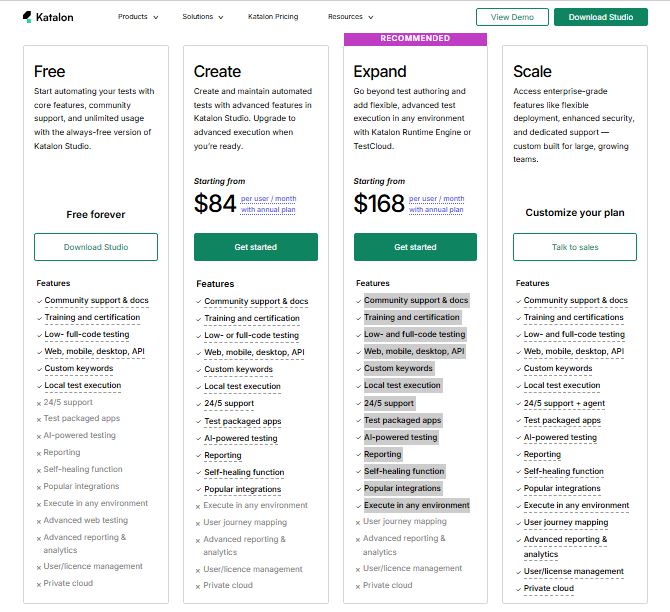This screenshot has width=670, height=612.
Task: Click checkmark icon beside Expand plan's Reporting
Action: [359, 454]
